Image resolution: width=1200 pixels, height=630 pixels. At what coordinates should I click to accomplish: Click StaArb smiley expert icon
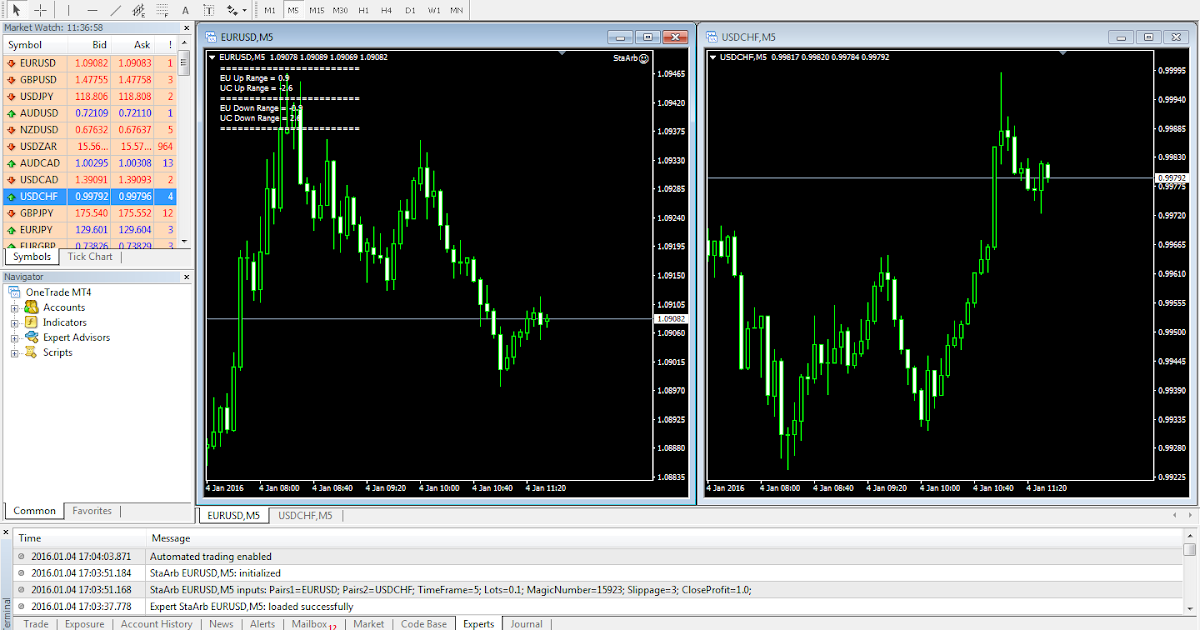click(644, 58)
